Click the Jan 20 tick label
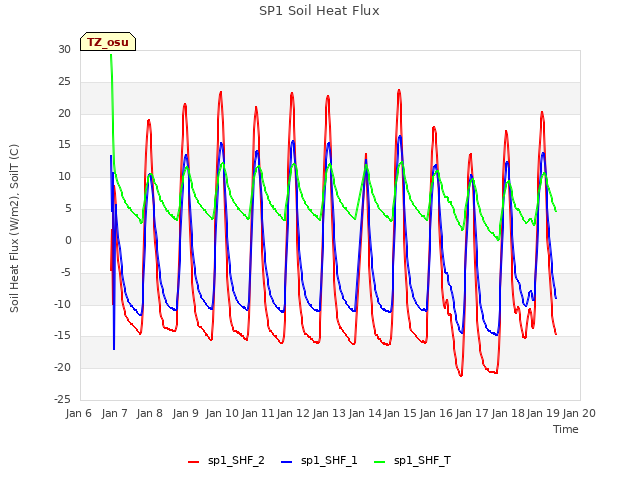This screenshot has height=480, width=640. [x=579, y=413]
